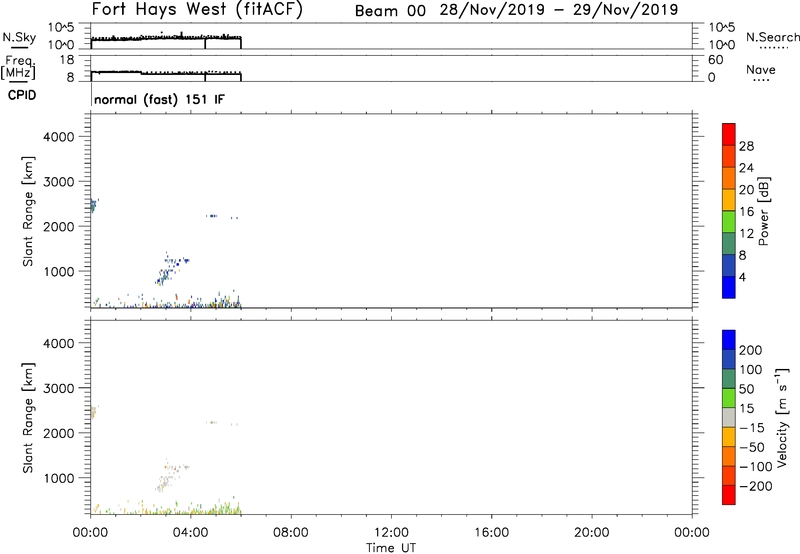Click the 20:00 time tick label

[x=591, y=533]
